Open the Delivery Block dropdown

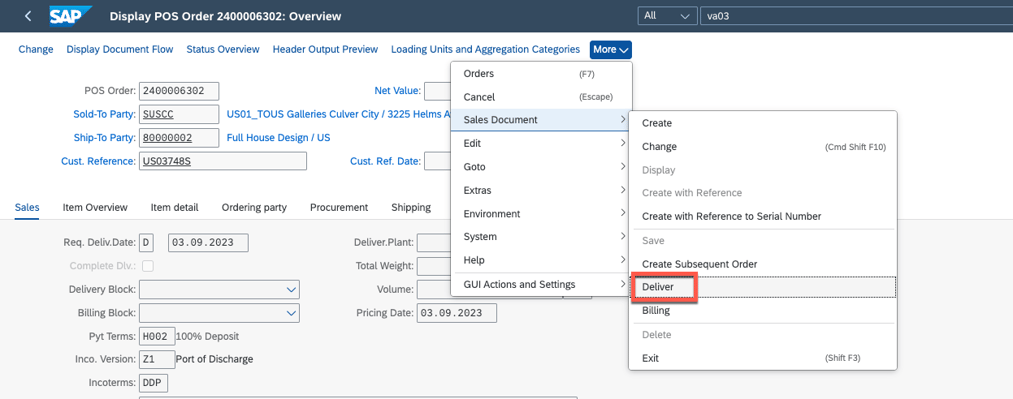pyautogui.click(x=220, y=289)
